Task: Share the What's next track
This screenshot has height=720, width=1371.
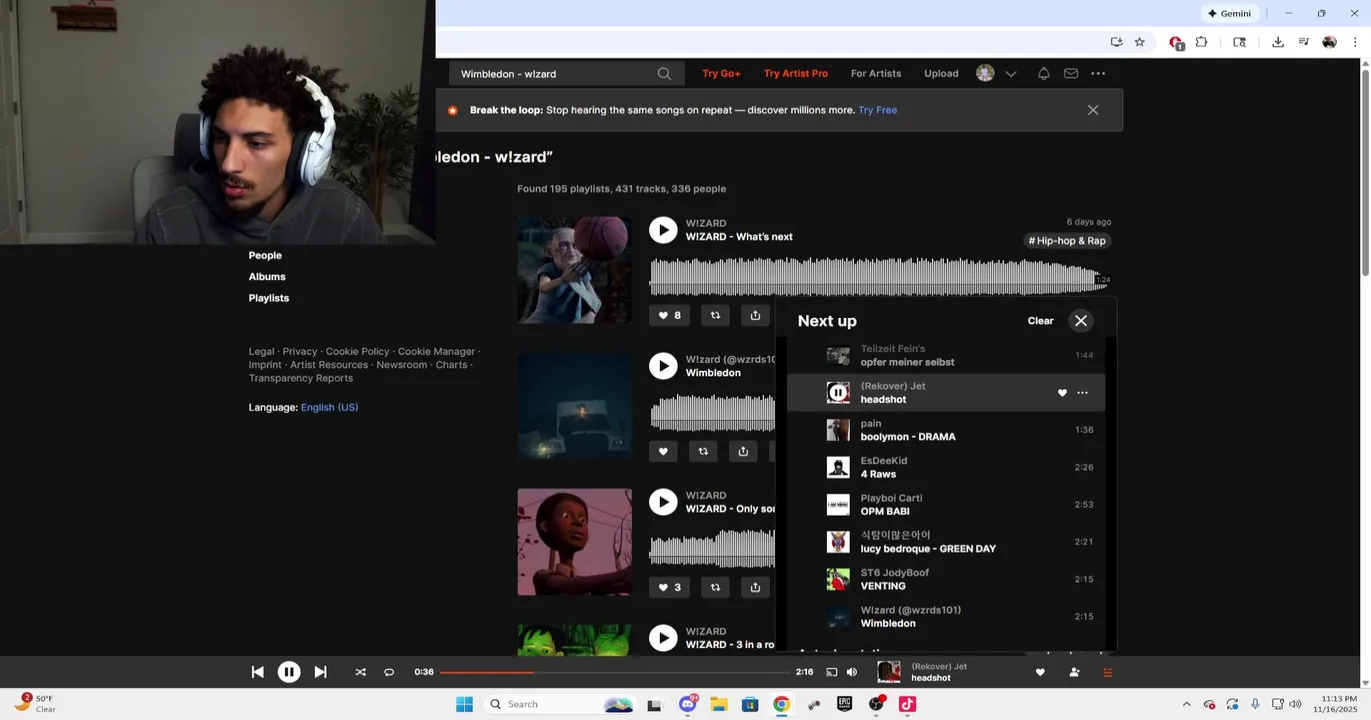Action: pos(755,315)
